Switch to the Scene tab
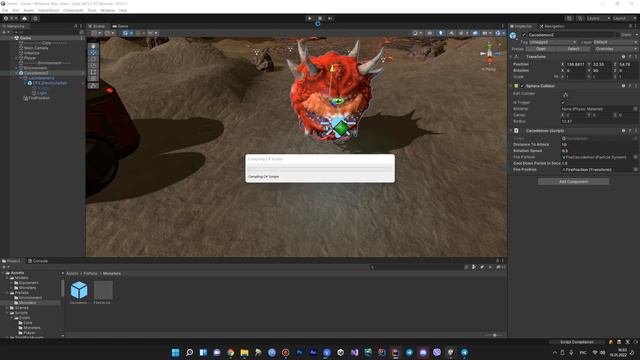 coord(97,26)
